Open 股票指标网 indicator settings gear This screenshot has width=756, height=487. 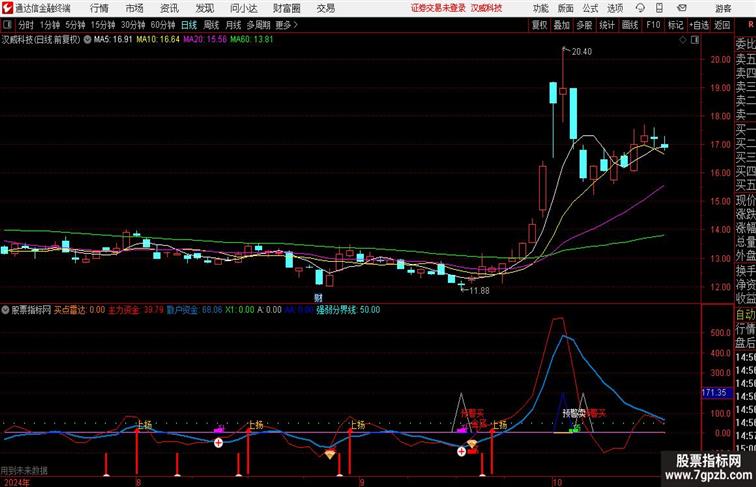5,310
